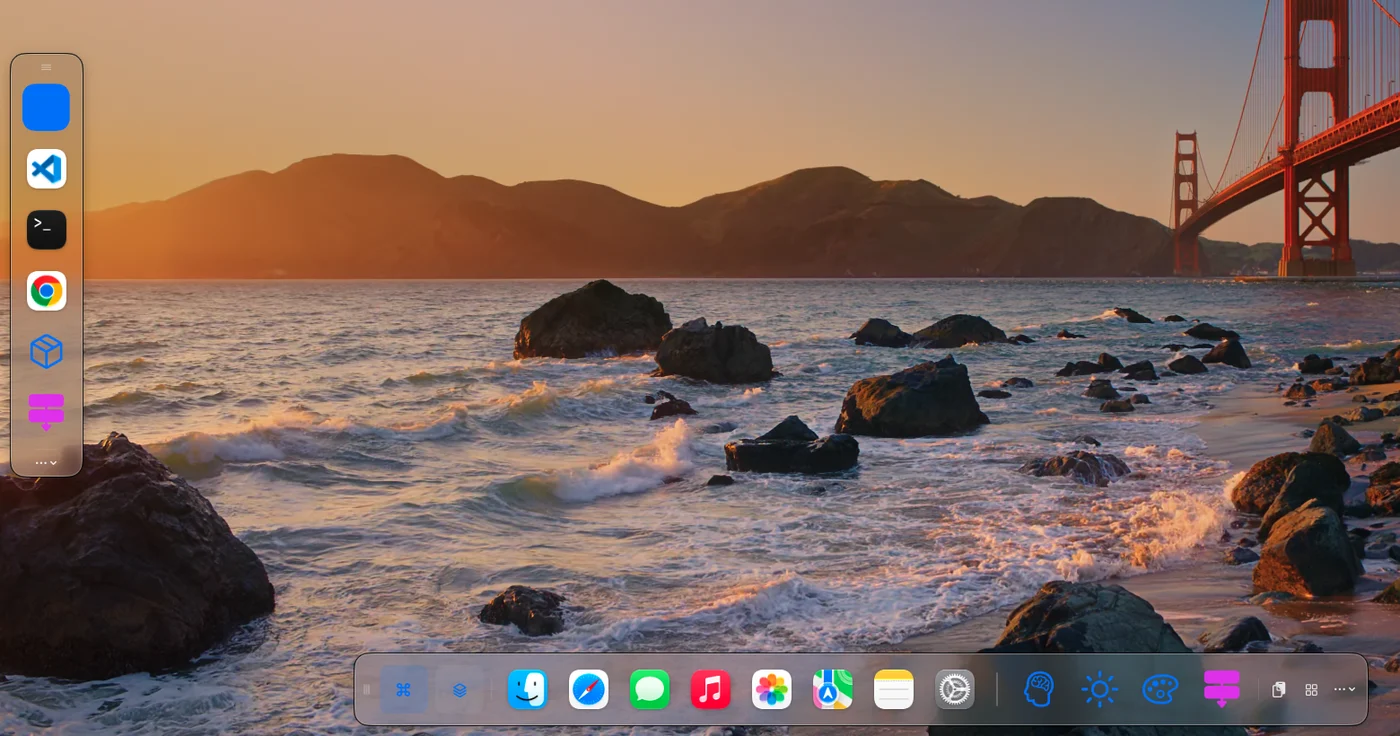Open the Terminal app in the vertical dock
The image size is (1400, 736).
pyautogui.click(x=46, y=230)
